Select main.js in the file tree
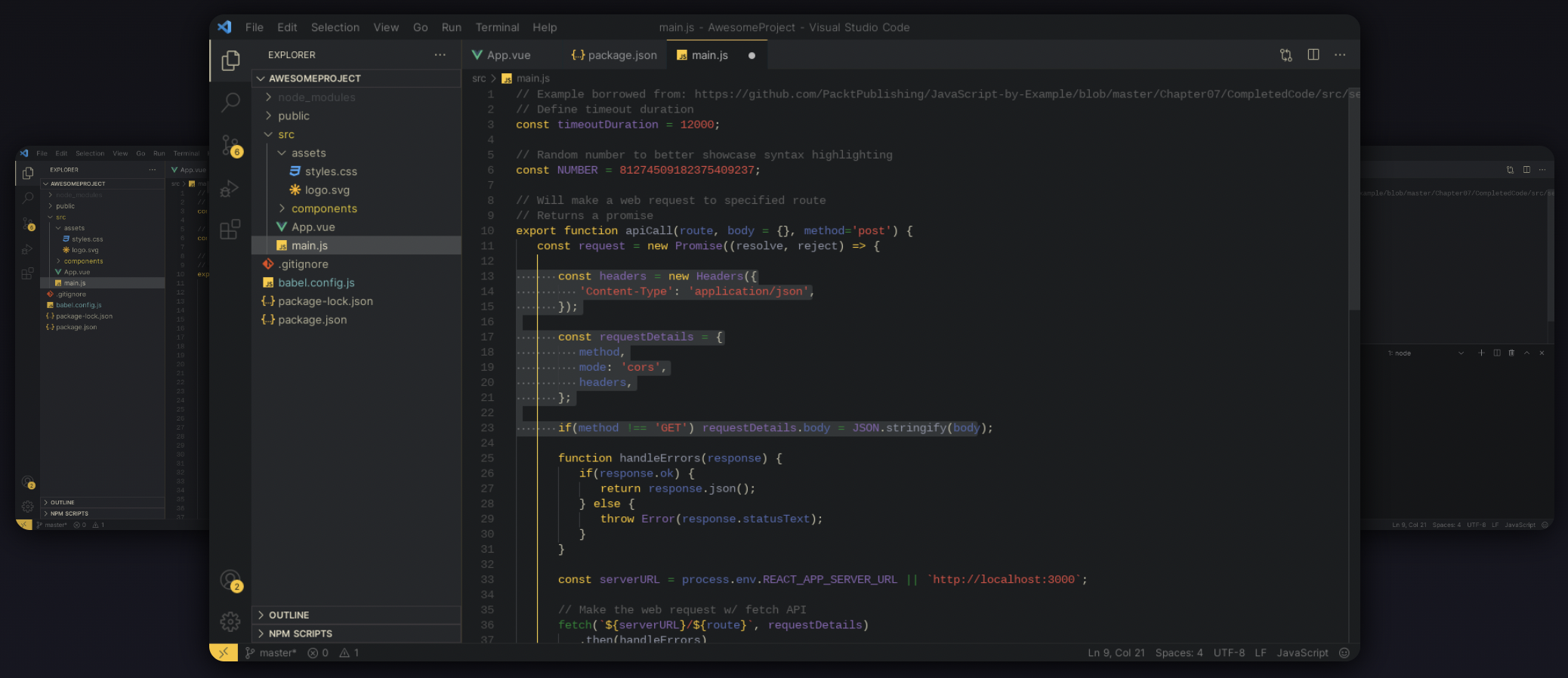The image size is (1568, 678). pyautogui.click(x=356, y=245)
